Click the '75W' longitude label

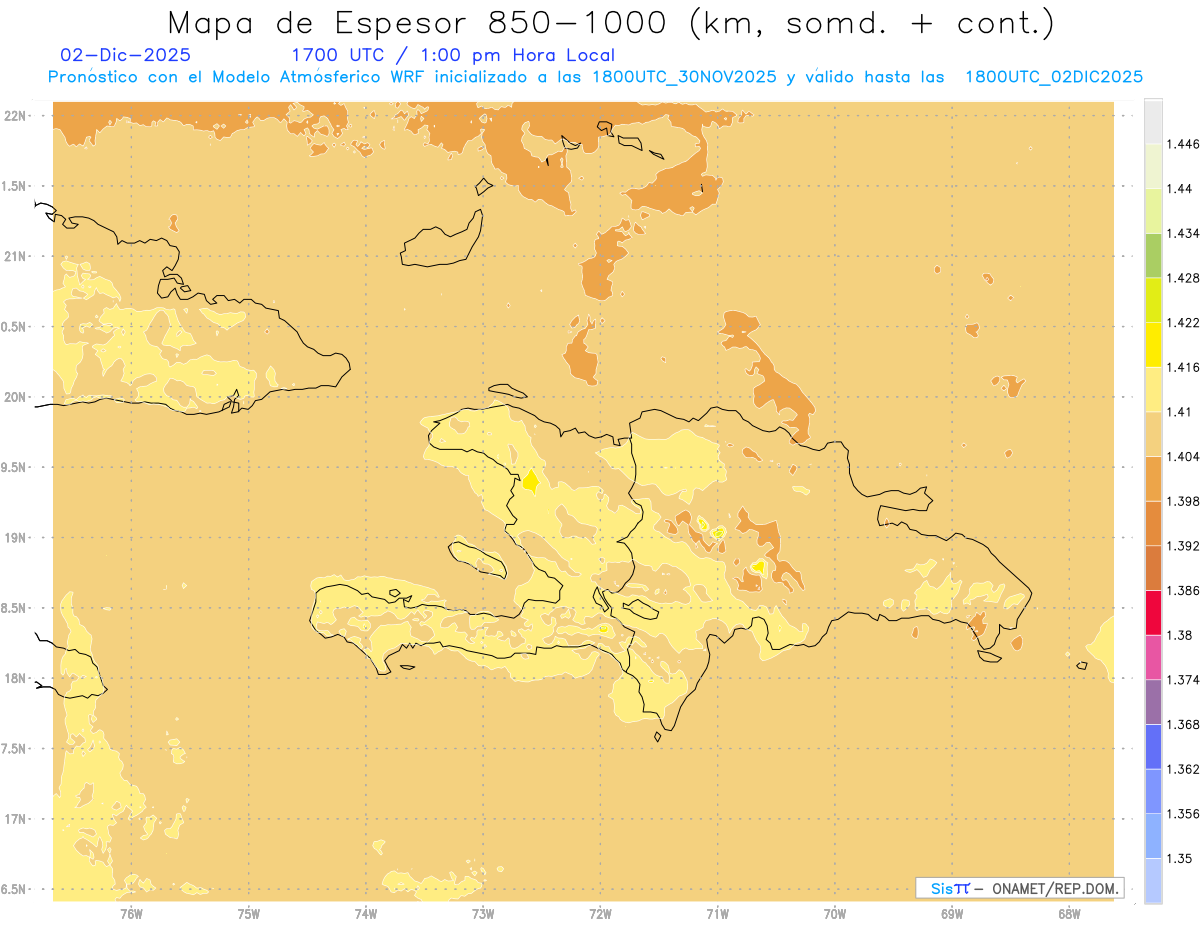pos(248,913)
